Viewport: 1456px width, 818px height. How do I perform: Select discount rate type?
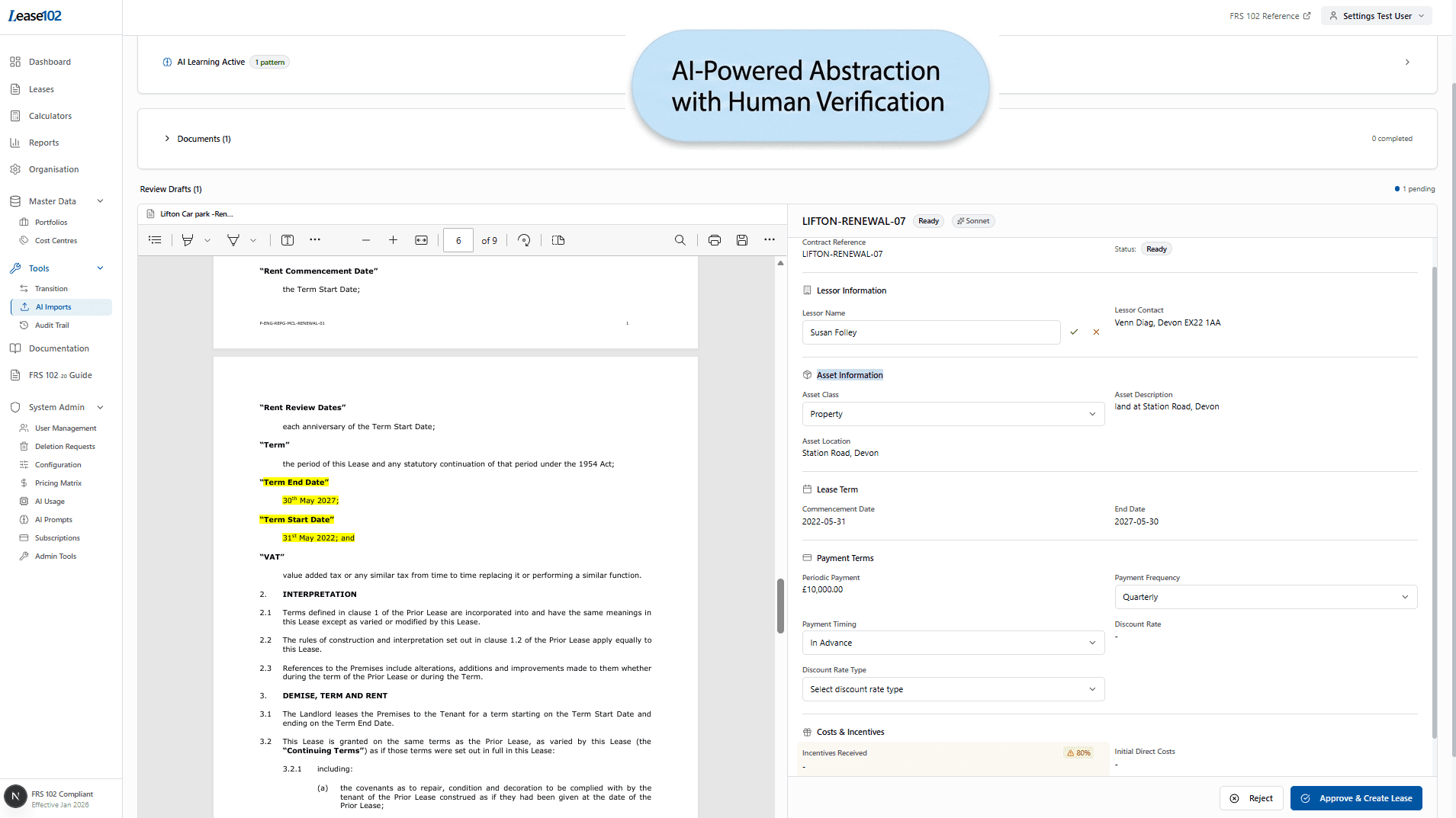tap(952, 688)
